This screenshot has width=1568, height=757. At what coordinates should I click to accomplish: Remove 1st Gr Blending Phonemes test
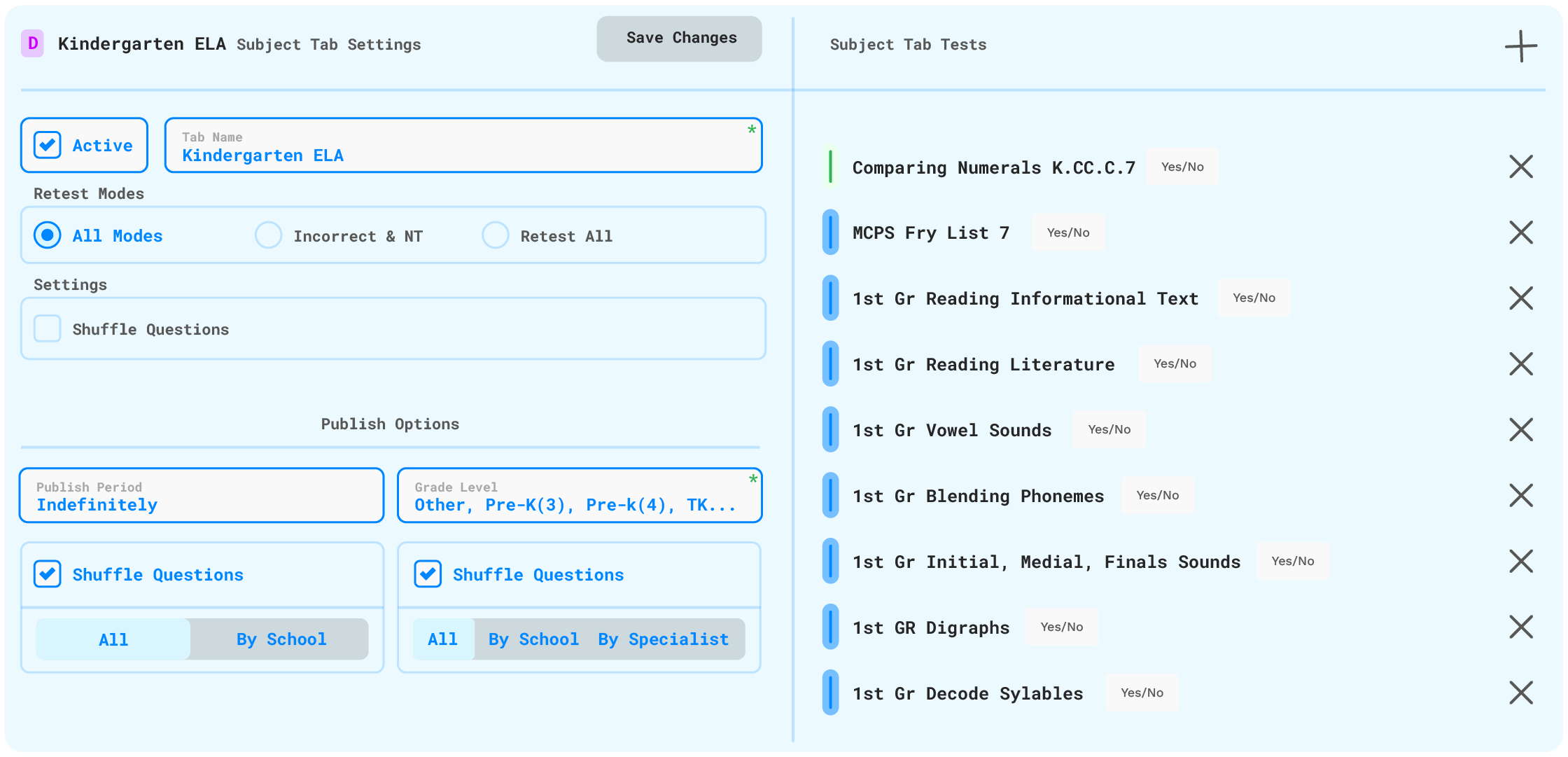tap(1521, 496)
